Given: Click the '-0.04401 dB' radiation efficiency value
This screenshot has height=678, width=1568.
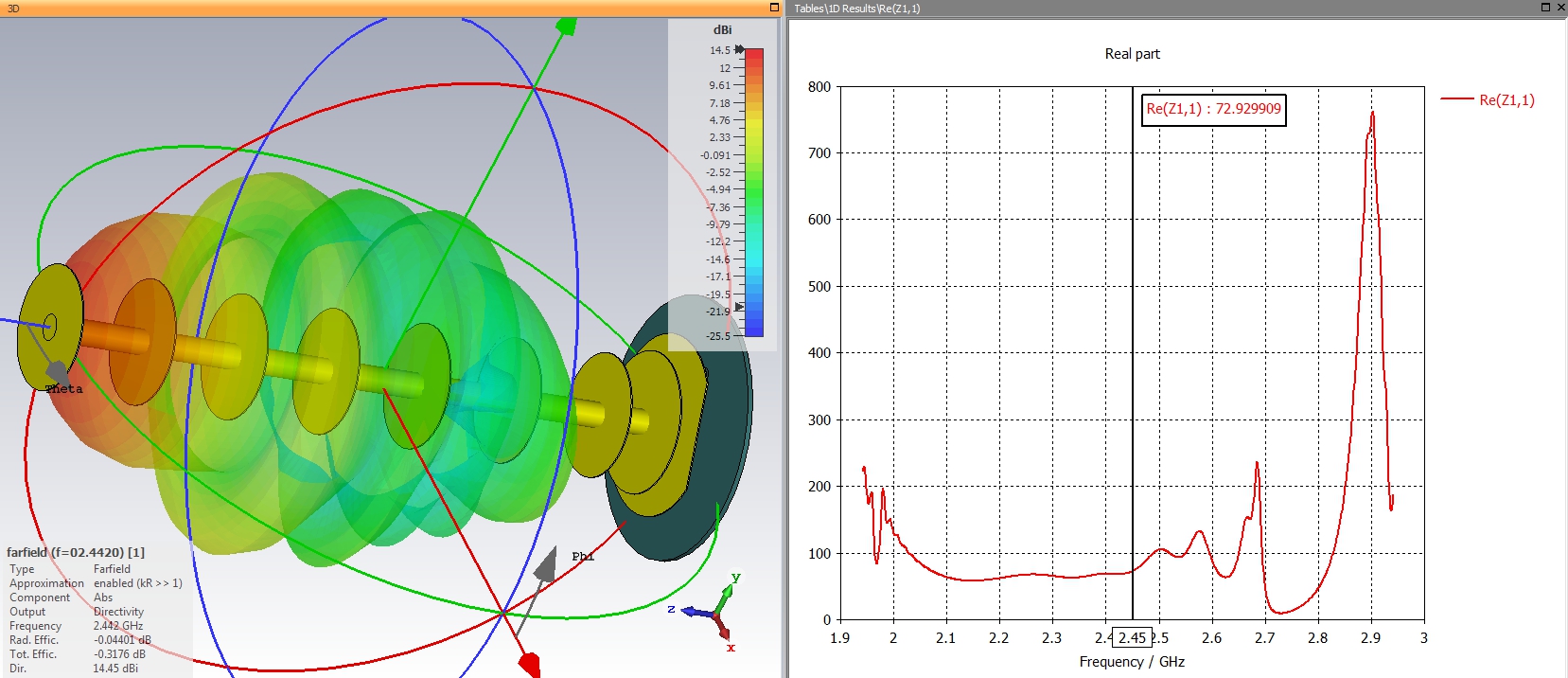Looking at the screenshot, I should 122,640.
